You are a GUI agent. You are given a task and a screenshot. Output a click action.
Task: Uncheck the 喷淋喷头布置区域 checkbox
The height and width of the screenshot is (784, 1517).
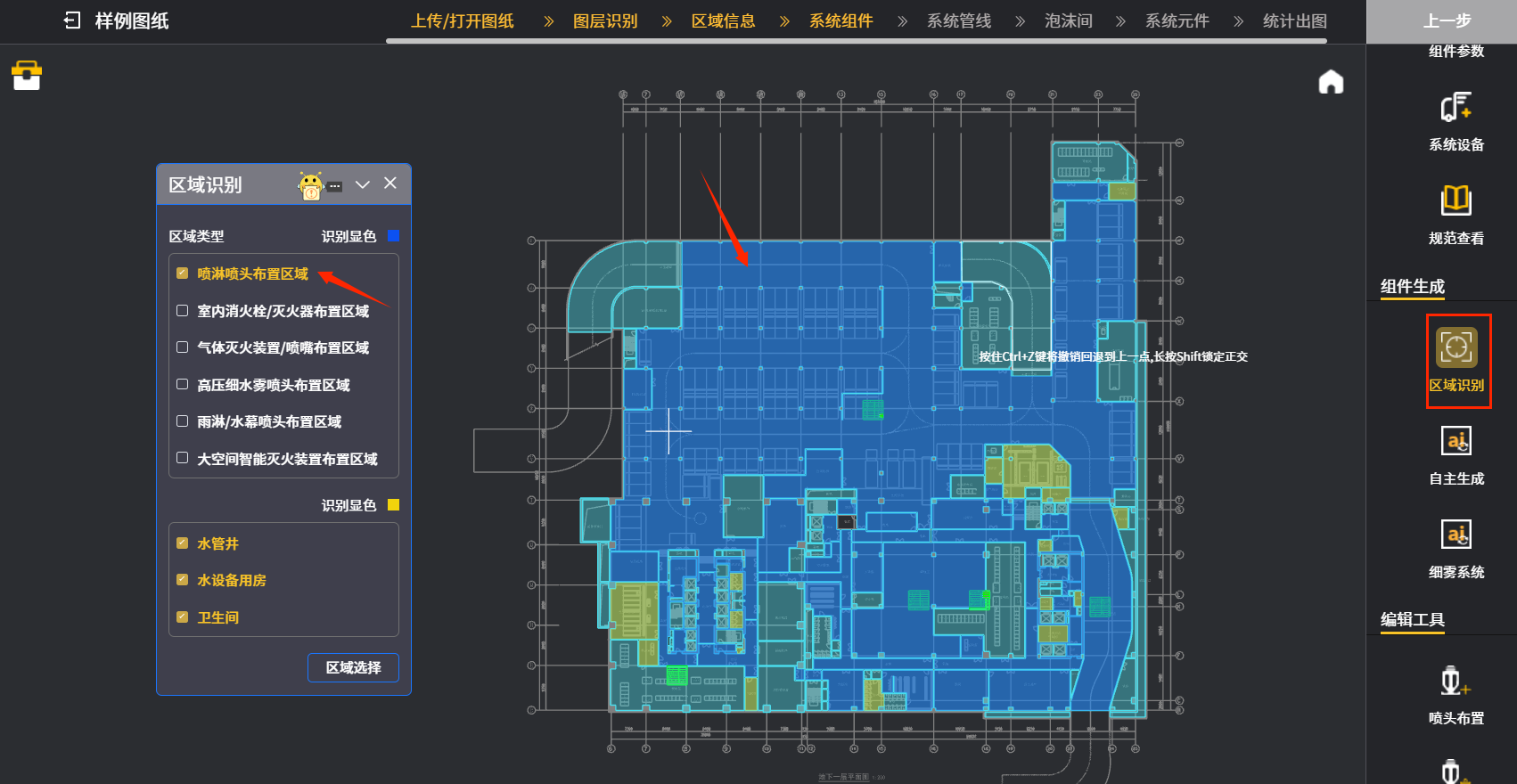pyautogui.click(x=183, y=274)
